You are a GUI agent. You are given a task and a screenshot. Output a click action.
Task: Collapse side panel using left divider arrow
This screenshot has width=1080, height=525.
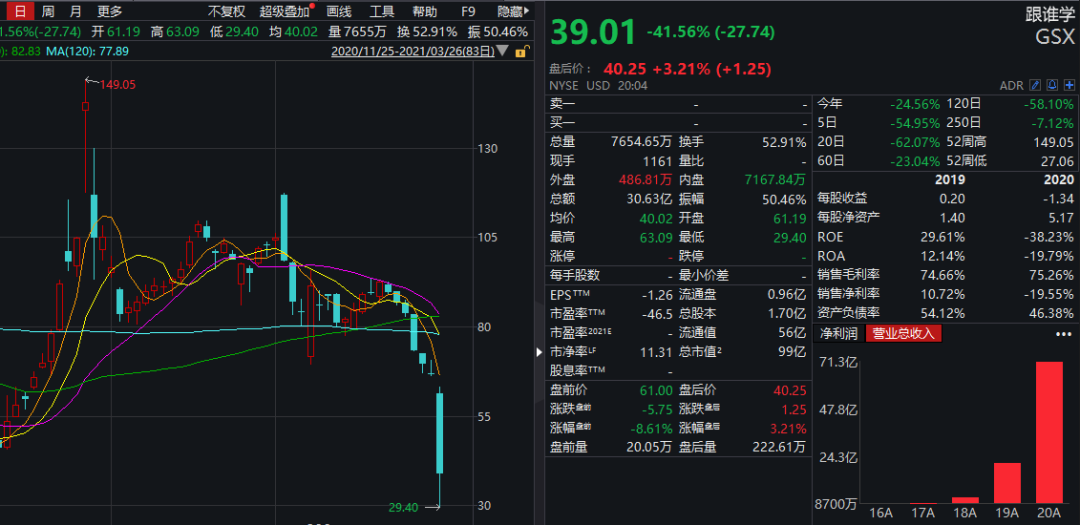click(540, 353)
